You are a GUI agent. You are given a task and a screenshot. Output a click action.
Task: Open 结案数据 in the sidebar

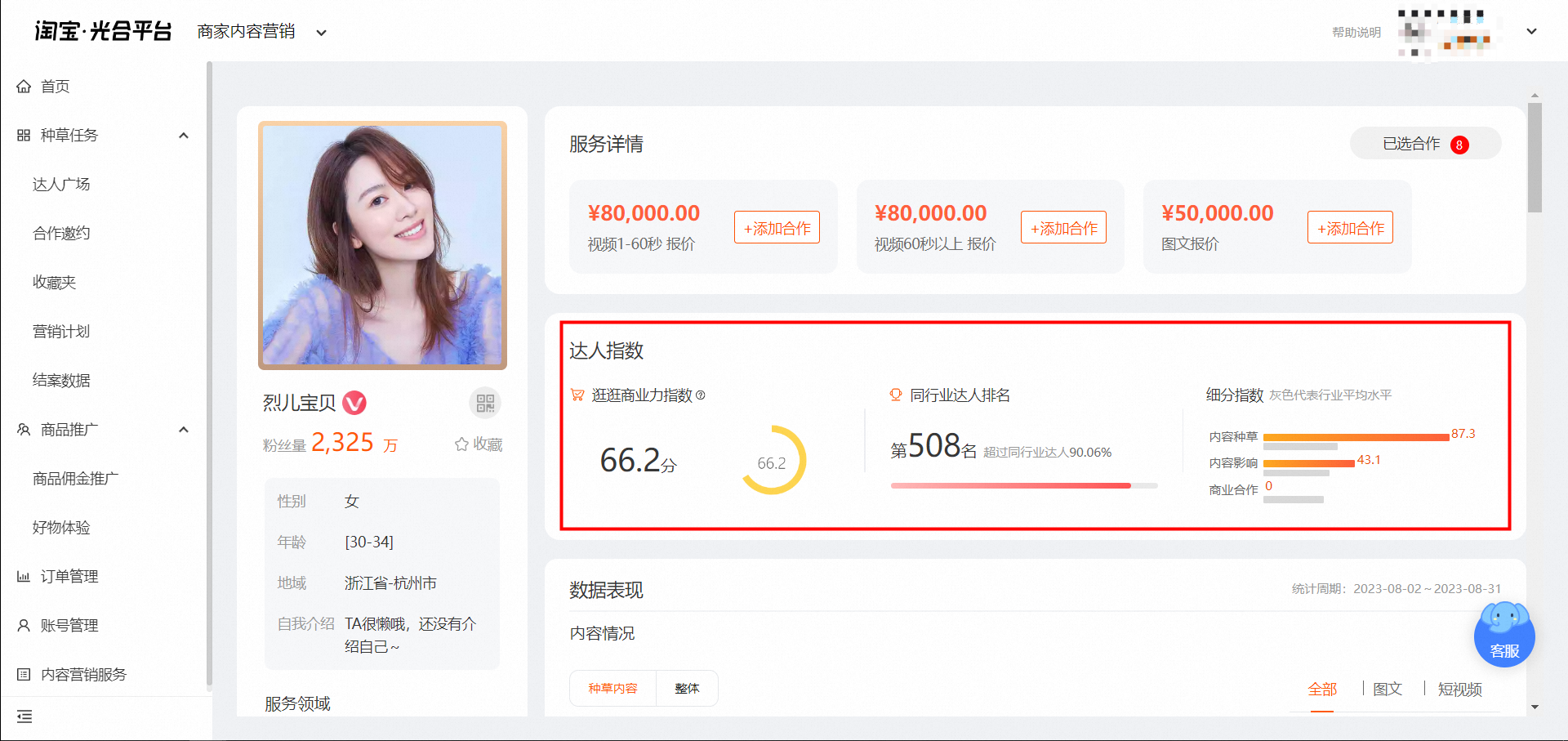(x=61, y=381)
